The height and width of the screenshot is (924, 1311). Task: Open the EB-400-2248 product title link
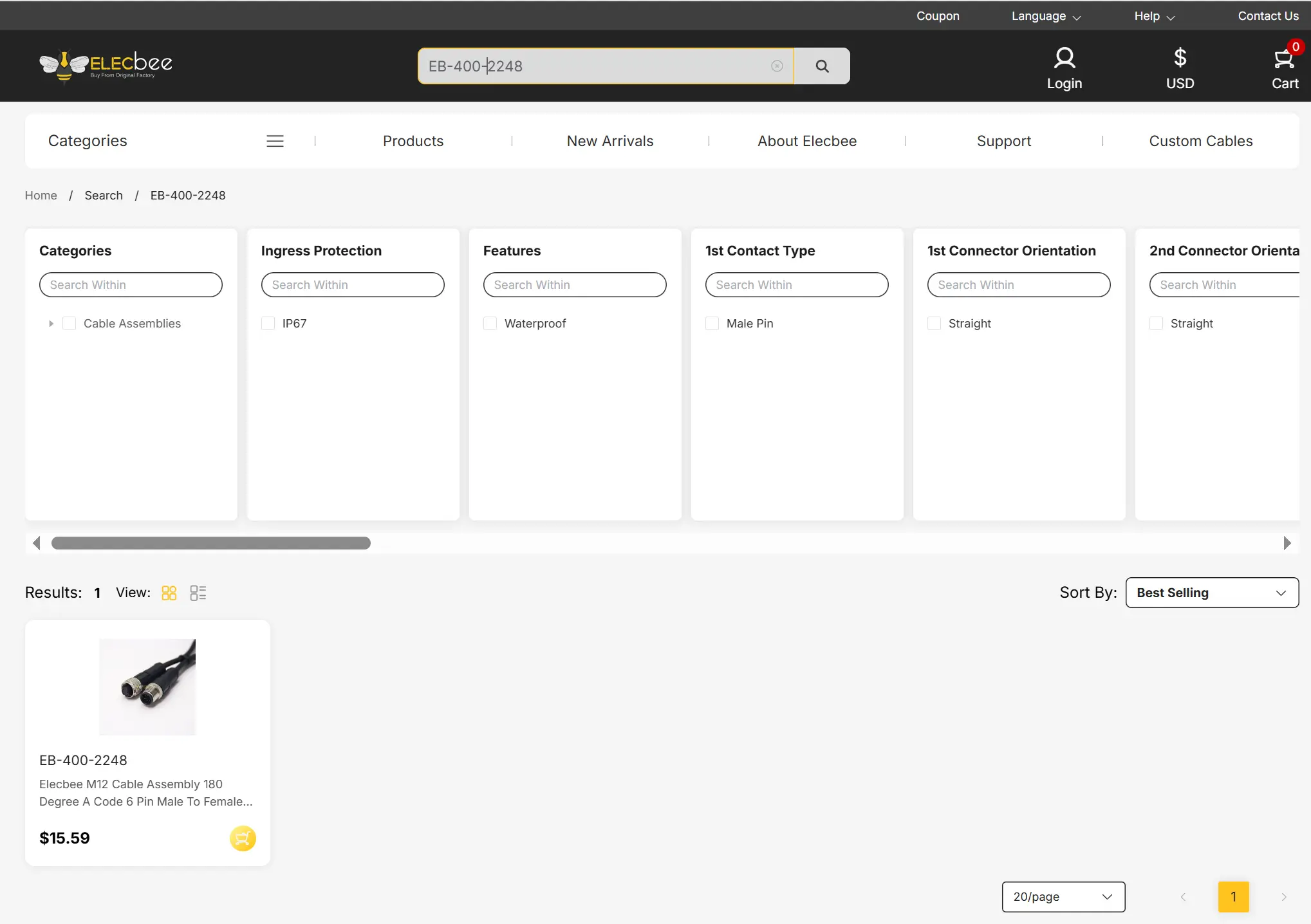tap(83, 761)
